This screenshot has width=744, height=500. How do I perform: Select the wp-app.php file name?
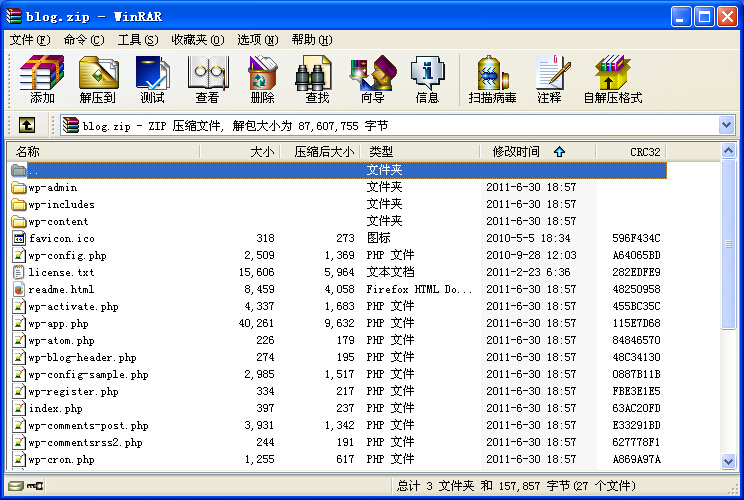pyautogui.click(x=58, y=324)
